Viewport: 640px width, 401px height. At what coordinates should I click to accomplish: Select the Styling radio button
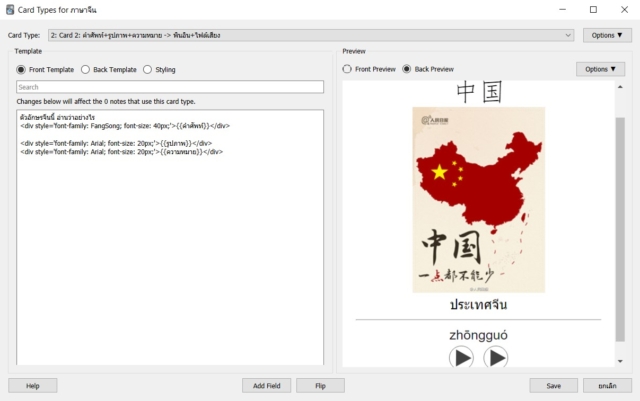point(147,69)
